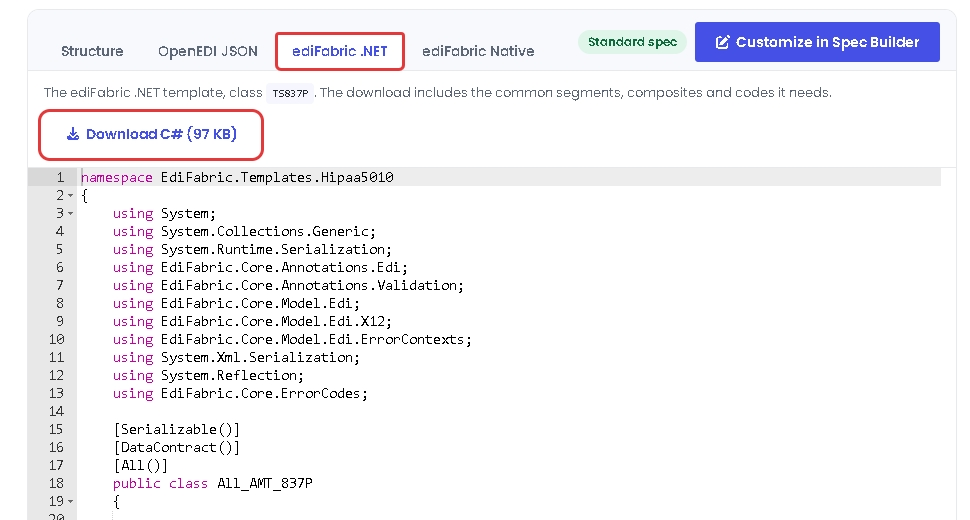Collapse the using block fold at line 3
This screenshot has height=520, width=970.
[x=71, y=214]
